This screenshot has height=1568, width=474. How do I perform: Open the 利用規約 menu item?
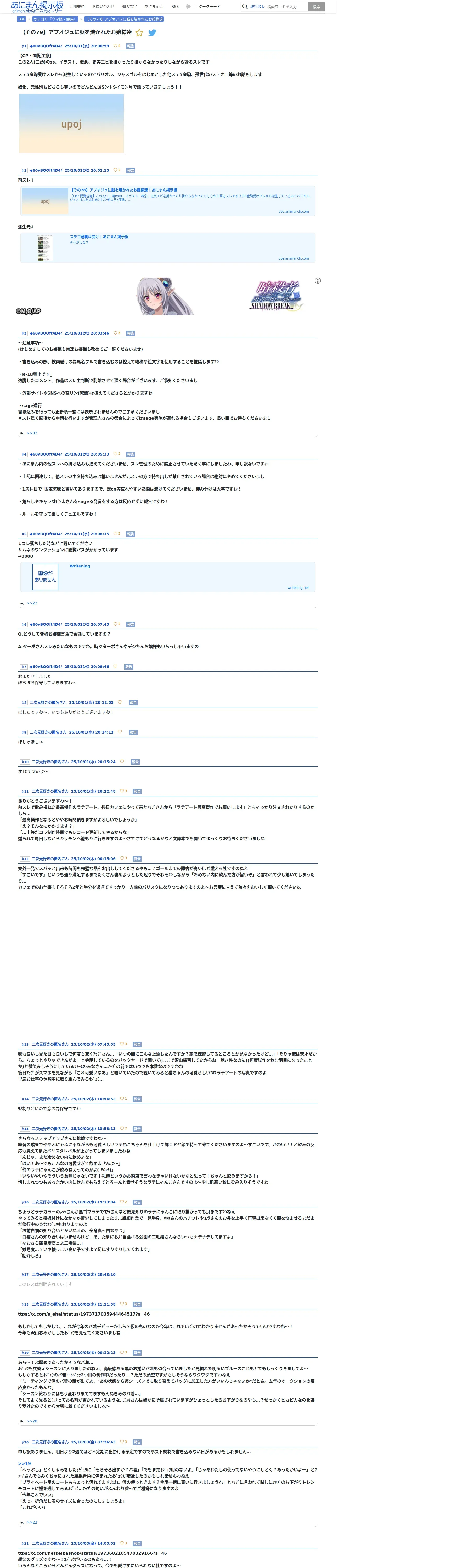(77, 7)
